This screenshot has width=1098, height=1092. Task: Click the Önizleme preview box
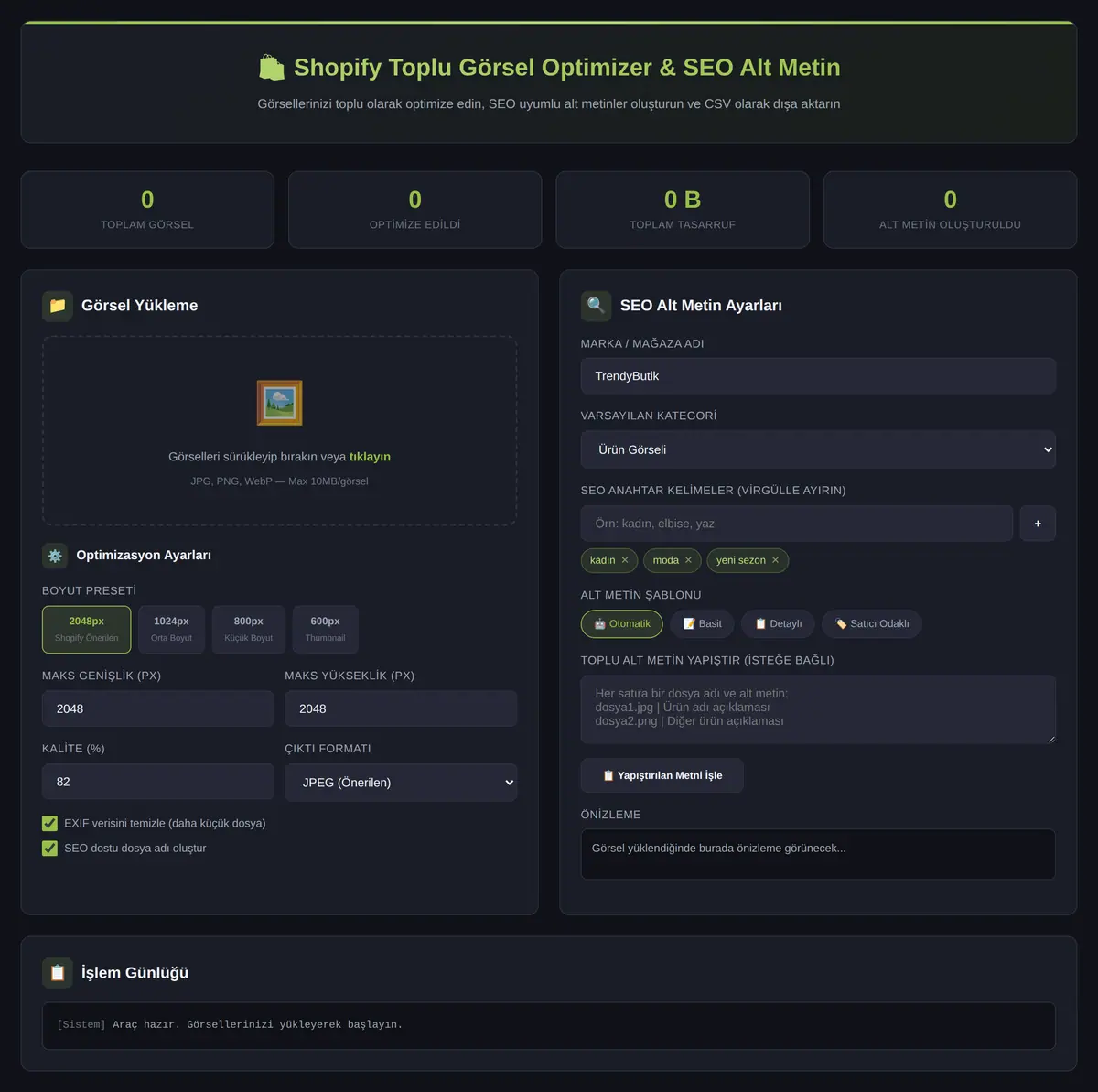(x=818, y=854)
